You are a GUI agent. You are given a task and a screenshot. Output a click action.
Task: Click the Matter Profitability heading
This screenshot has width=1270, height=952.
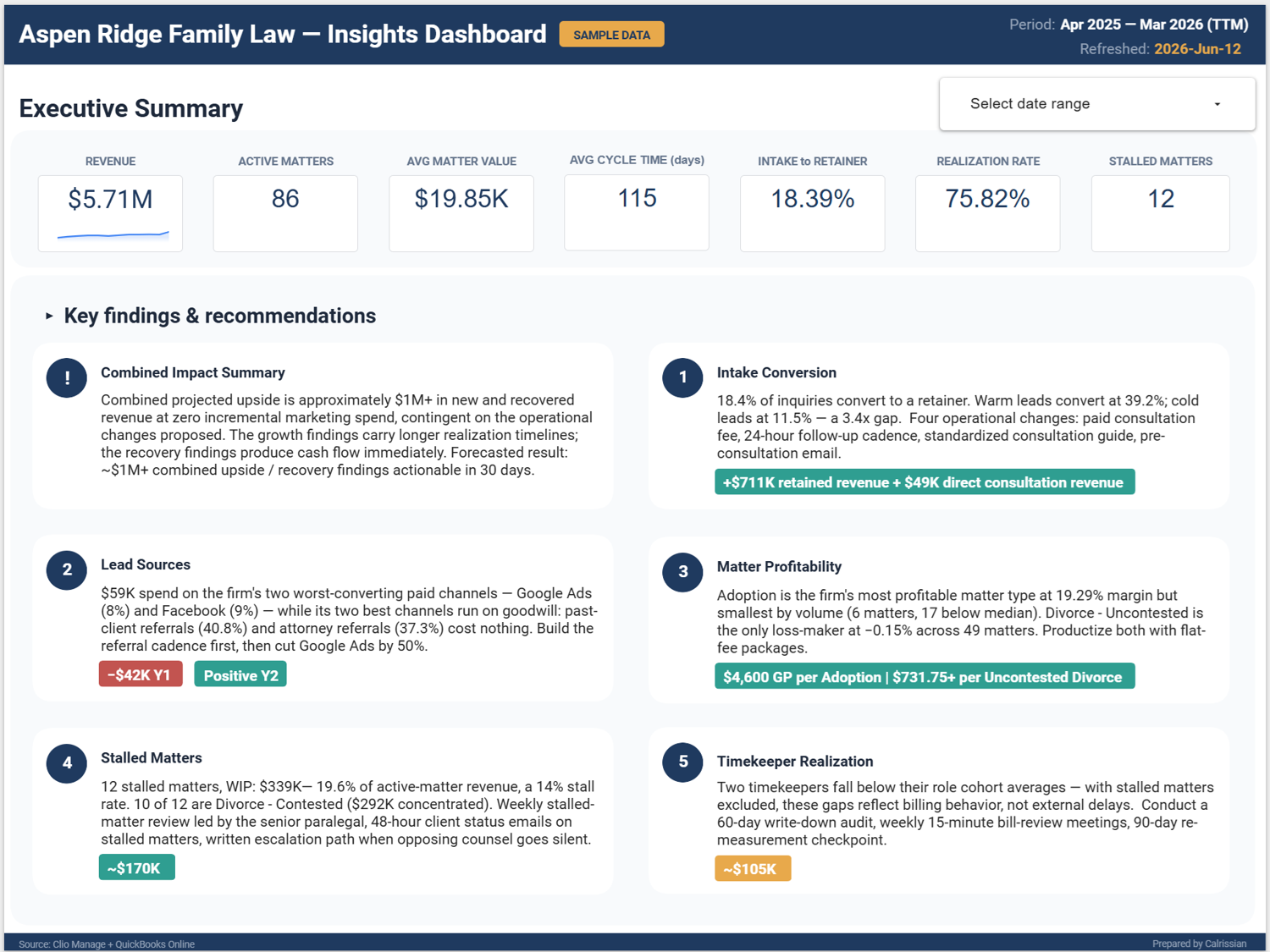tap(779, 566)
